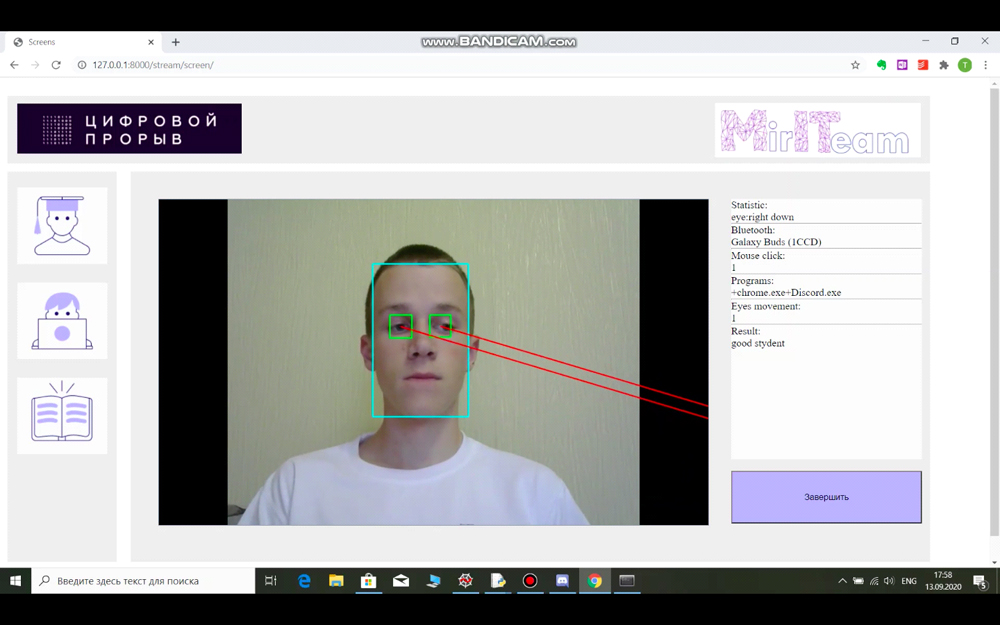Switch the ENG input language
This screenshot has height=625, width=1000.
click(x=909, y=581)
